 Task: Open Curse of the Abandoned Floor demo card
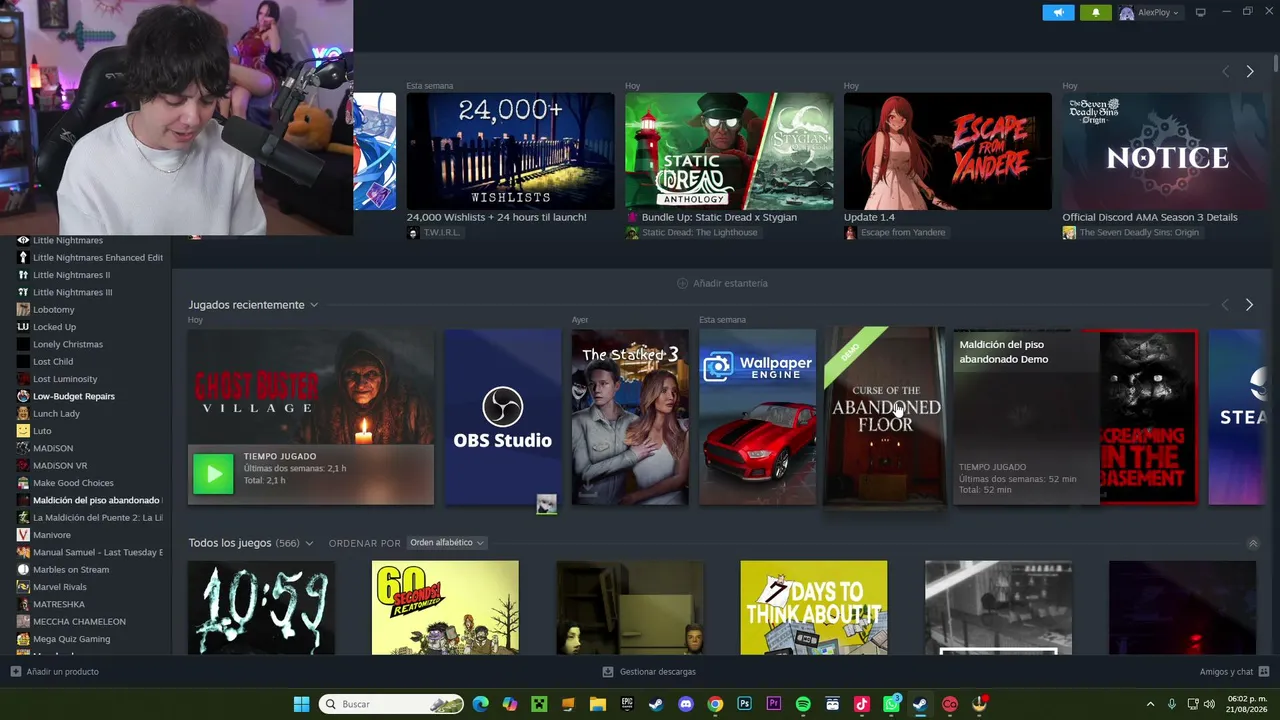(885, 417)
